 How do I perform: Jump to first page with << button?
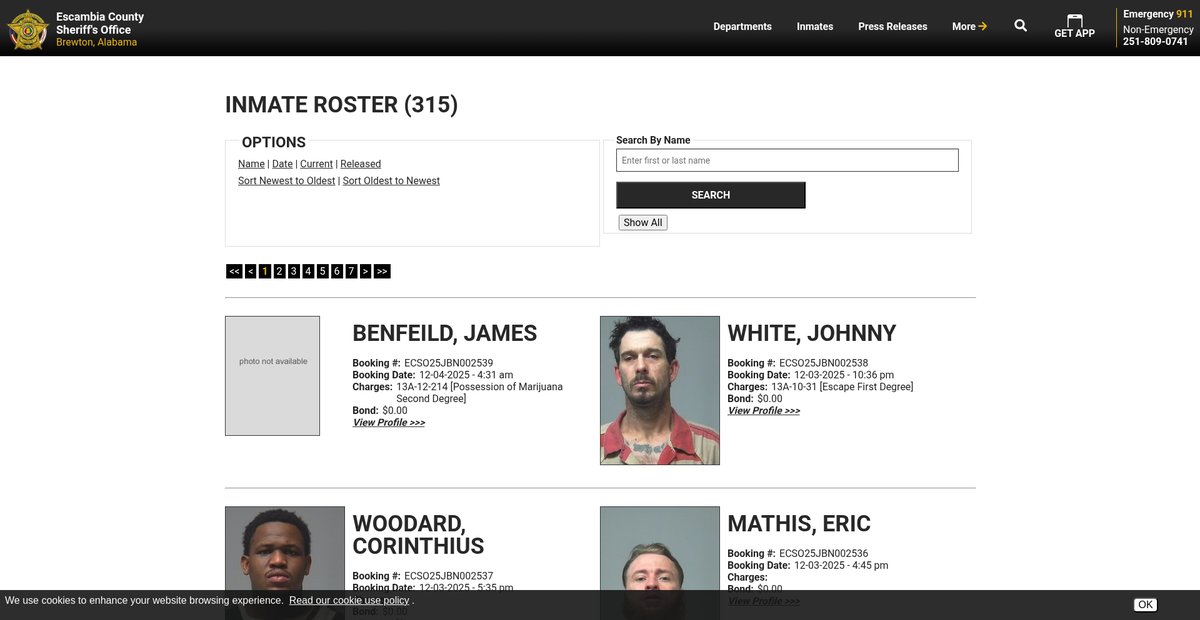tap(234, 271)
